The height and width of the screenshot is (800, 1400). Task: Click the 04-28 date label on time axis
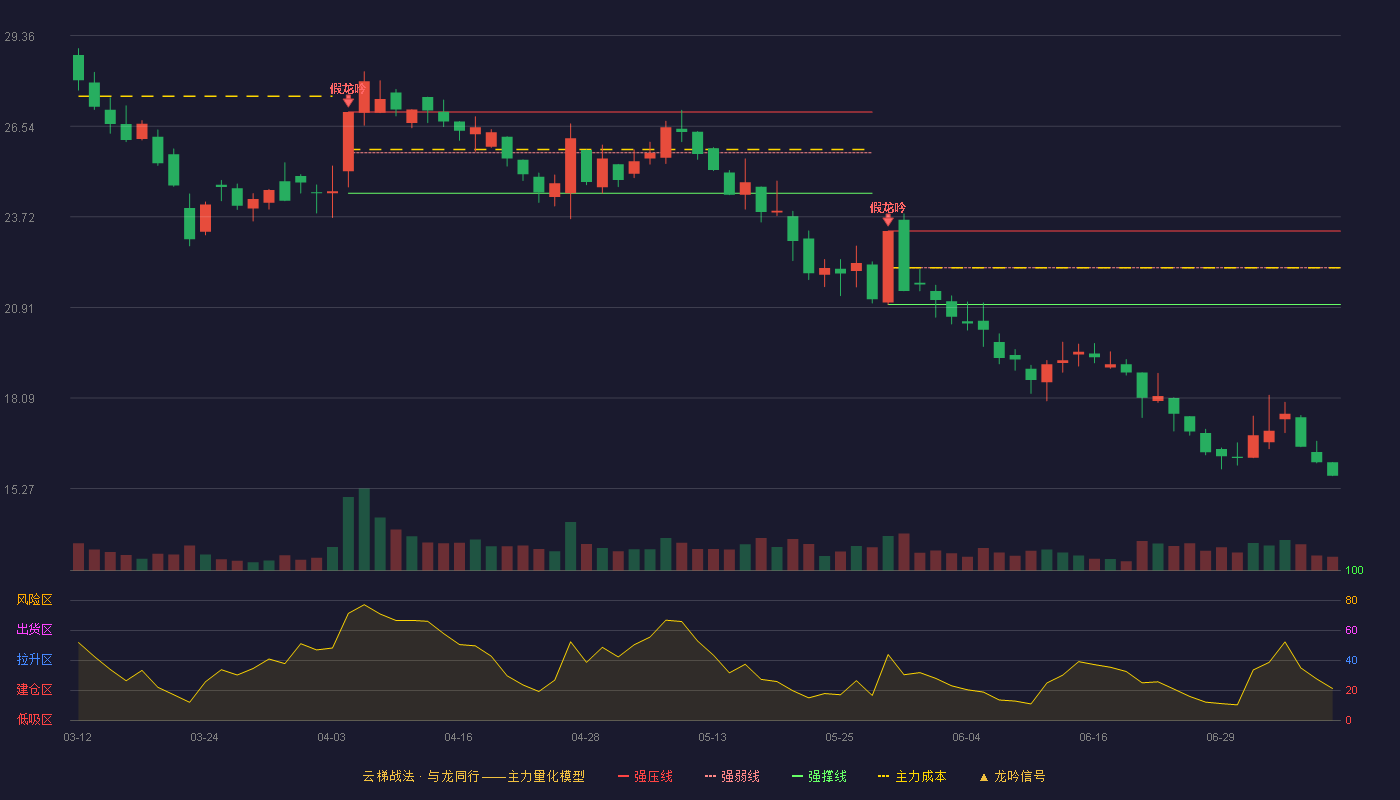(585, 737)
